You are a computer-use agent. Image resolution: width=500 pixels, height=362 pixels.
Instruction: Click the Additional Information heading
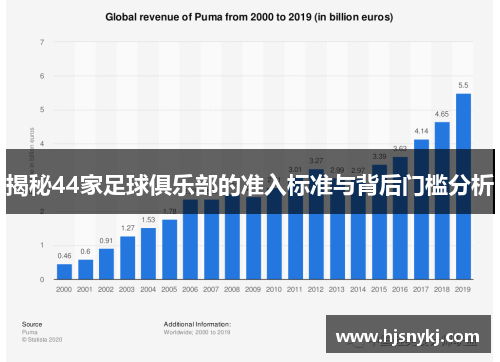[x=197, y=324]
